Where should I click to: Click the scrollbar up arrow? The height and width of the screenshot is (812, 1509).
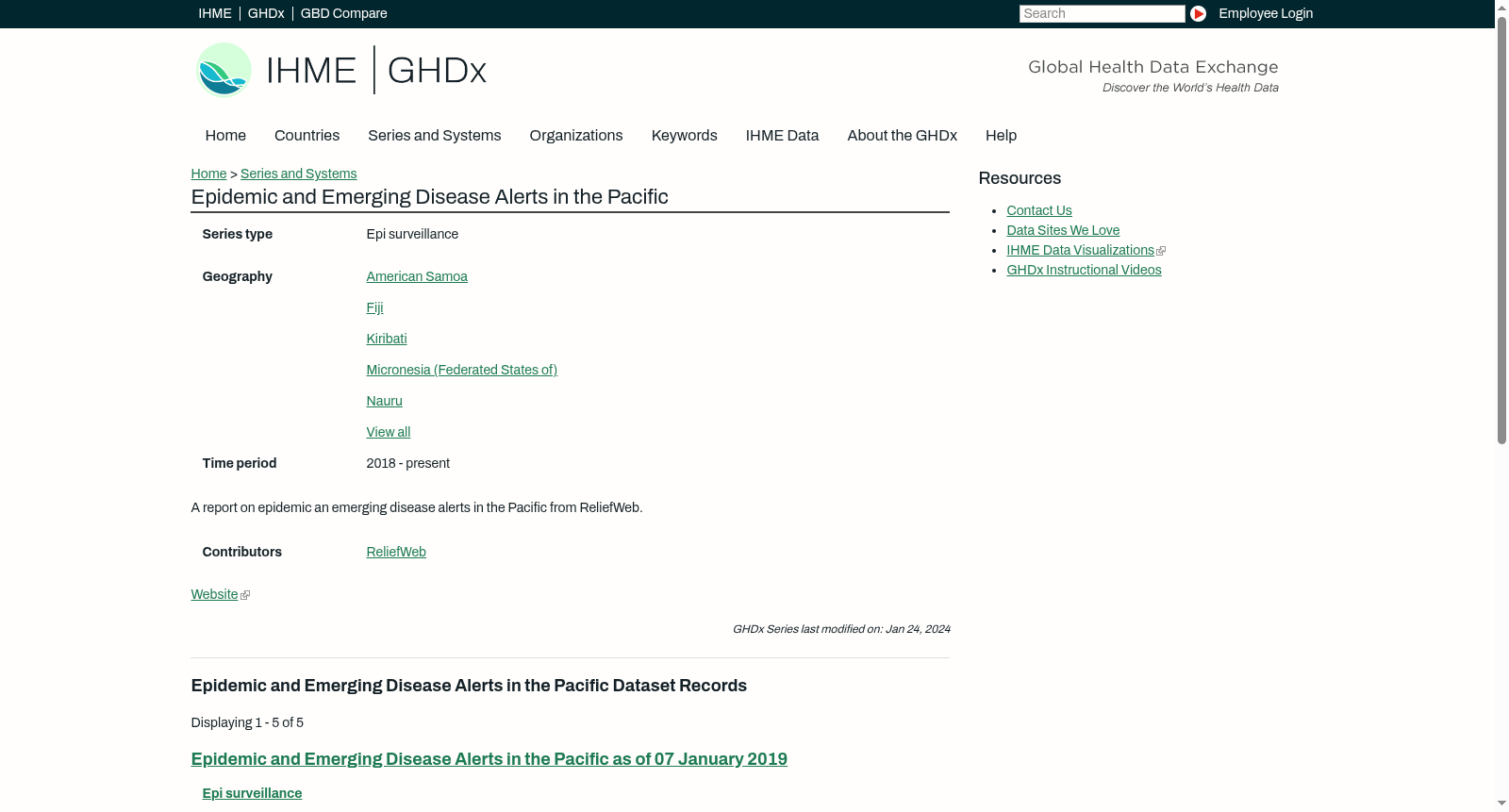click(1501, 7)
